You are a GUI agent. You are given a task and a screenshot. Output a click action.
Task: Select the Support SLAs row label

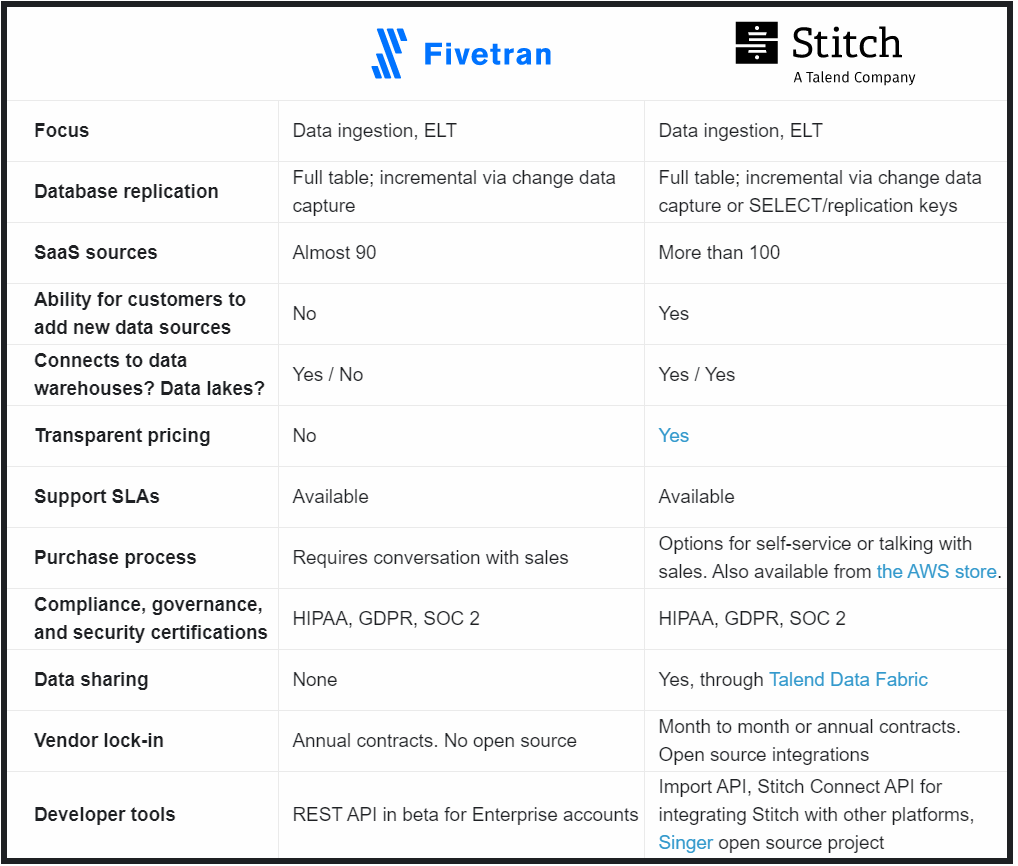[97, 497]
